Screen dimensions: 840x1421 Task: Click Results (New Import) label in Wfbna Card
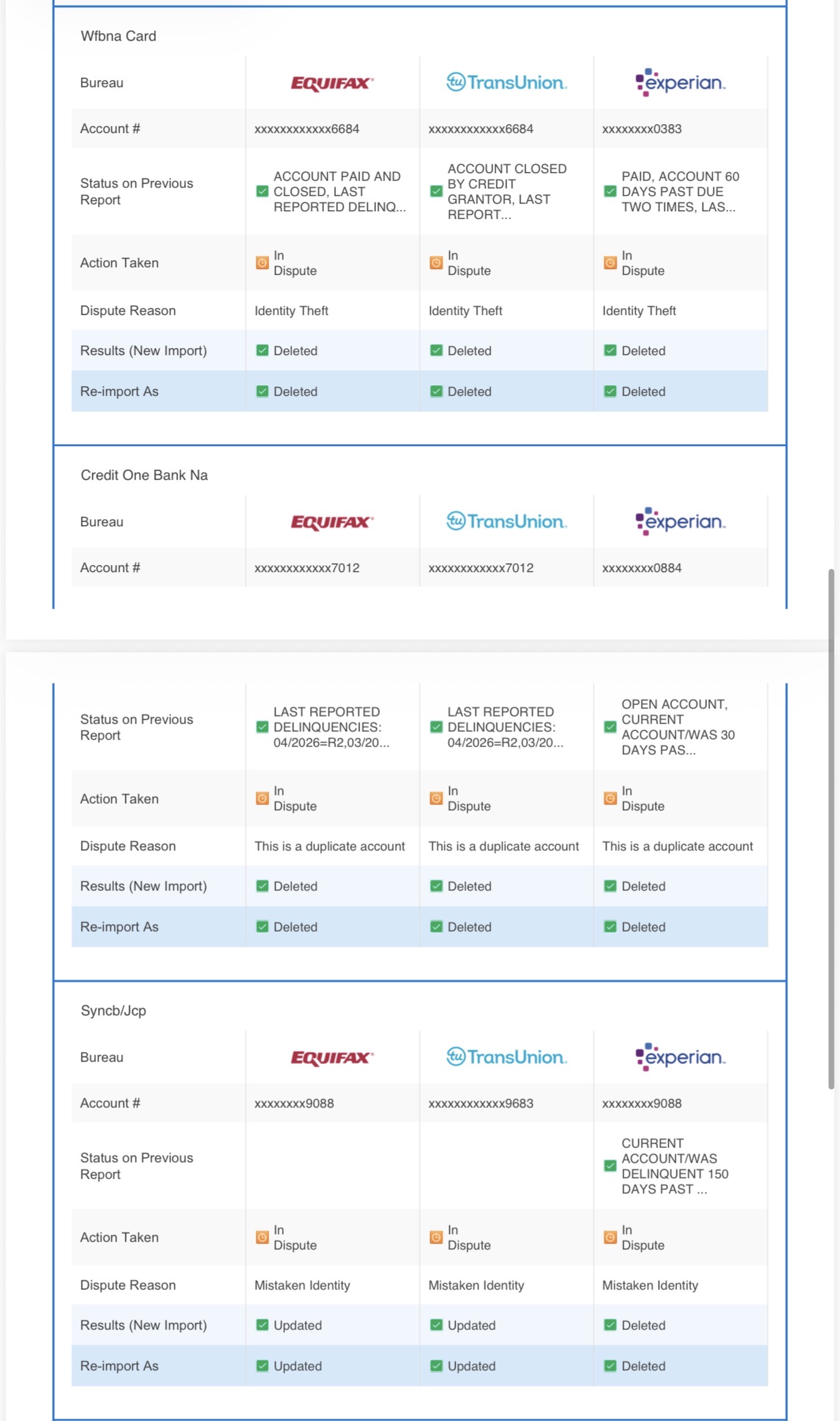143,351
